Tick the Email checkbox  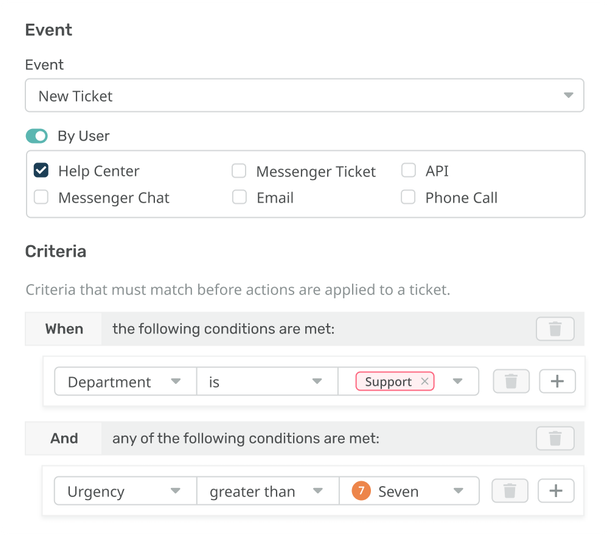click(239, 197)
